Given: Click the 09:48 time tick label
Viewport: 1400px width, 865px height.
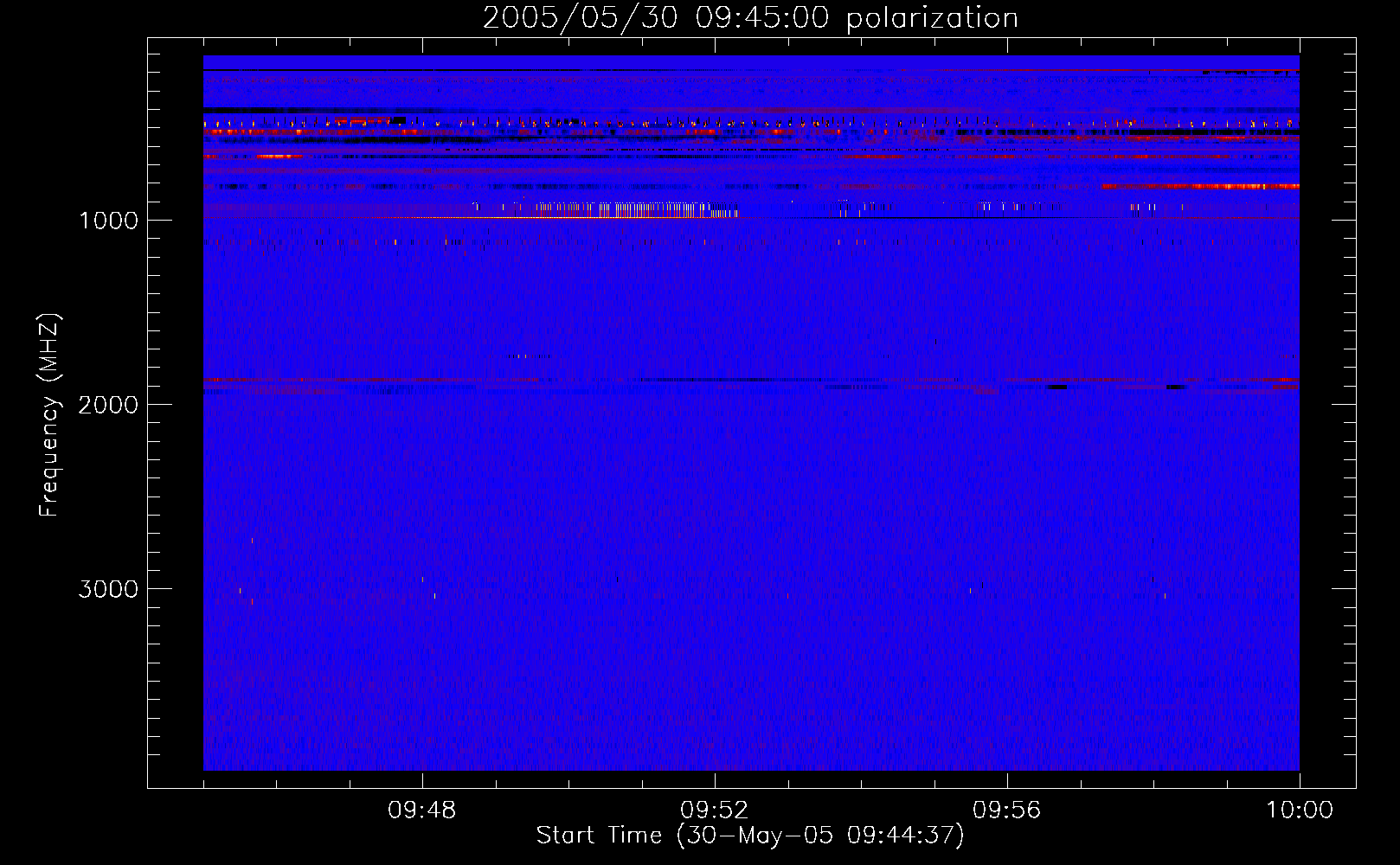Looking at the screenshot, I should click(x=422, y=811).
